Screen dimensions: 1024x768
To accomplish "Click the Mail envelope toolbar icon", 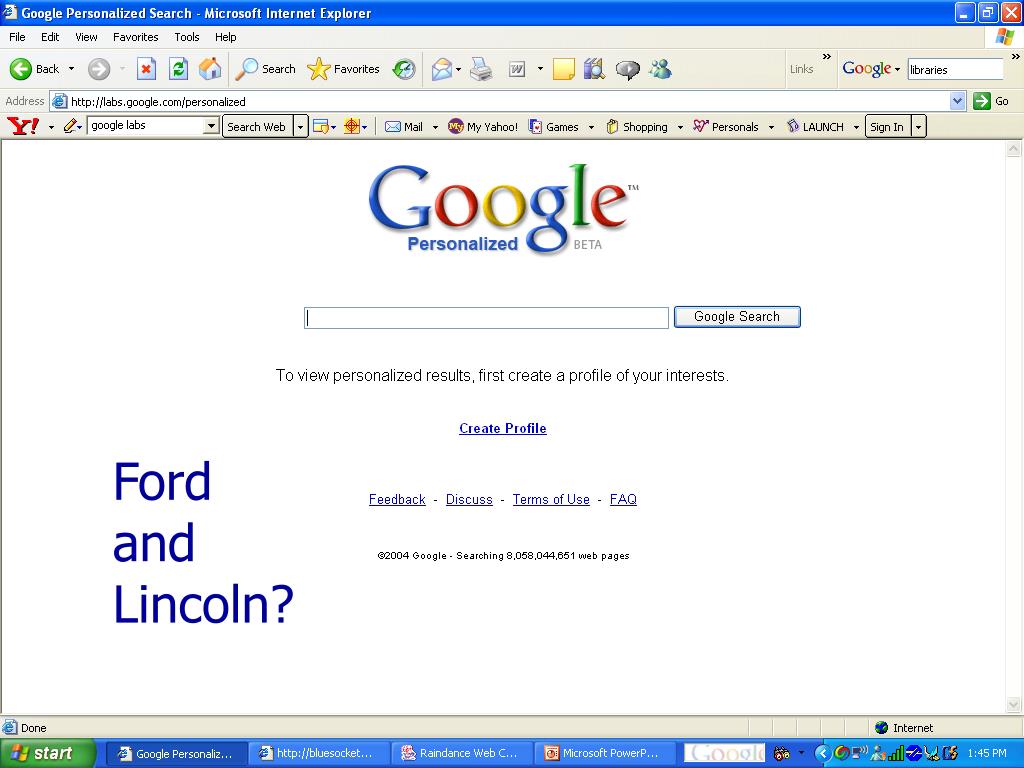I will pyautogui.click(x=442, y=69).
